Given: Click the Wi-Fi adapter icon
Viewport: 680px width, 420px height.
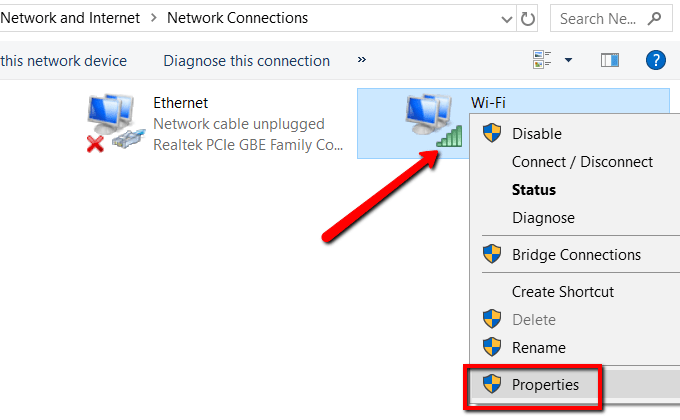Looking at the screenshot, I should click(x=434, y=123).
